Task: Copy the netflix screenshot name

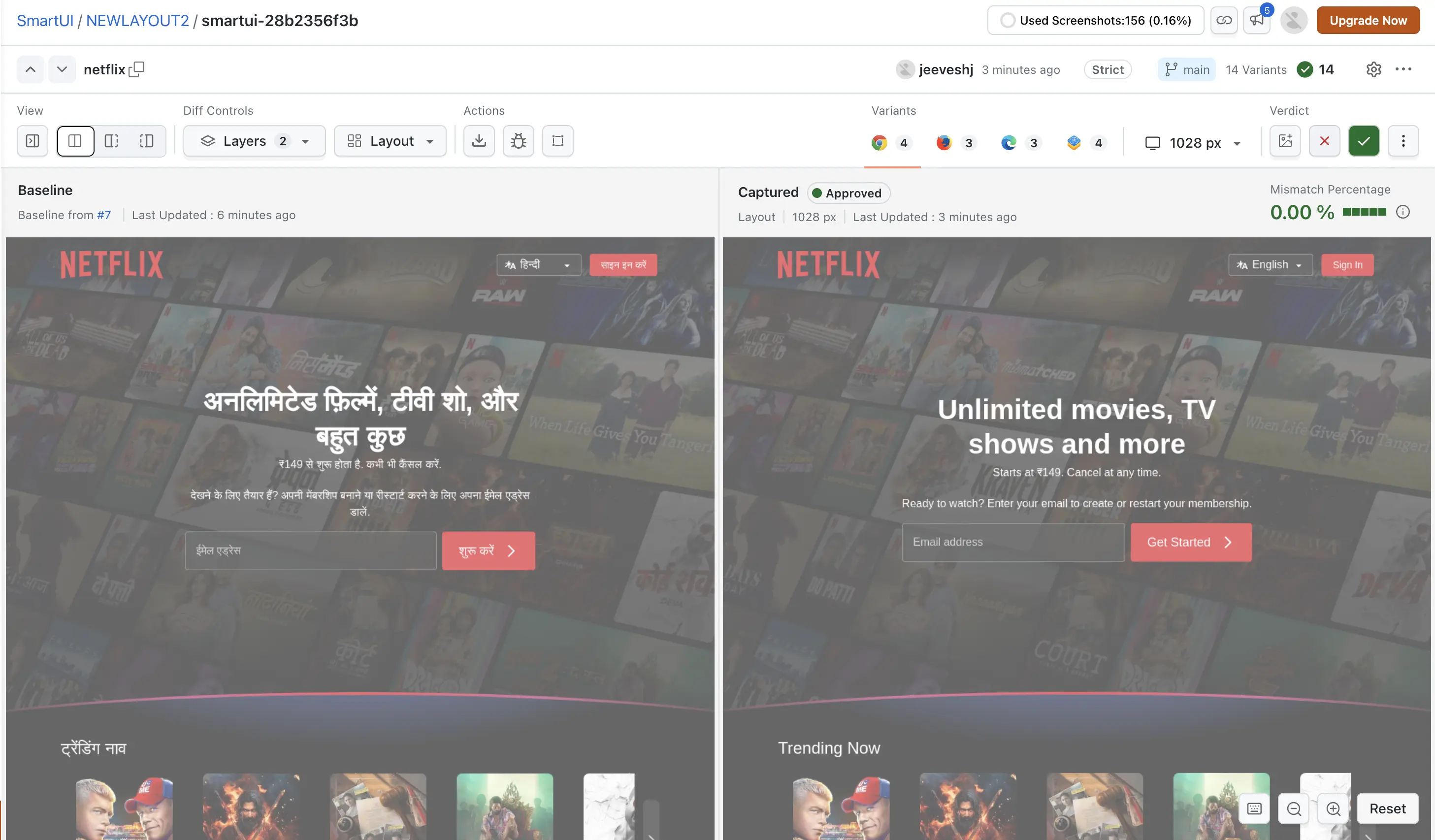Action: 137,69
